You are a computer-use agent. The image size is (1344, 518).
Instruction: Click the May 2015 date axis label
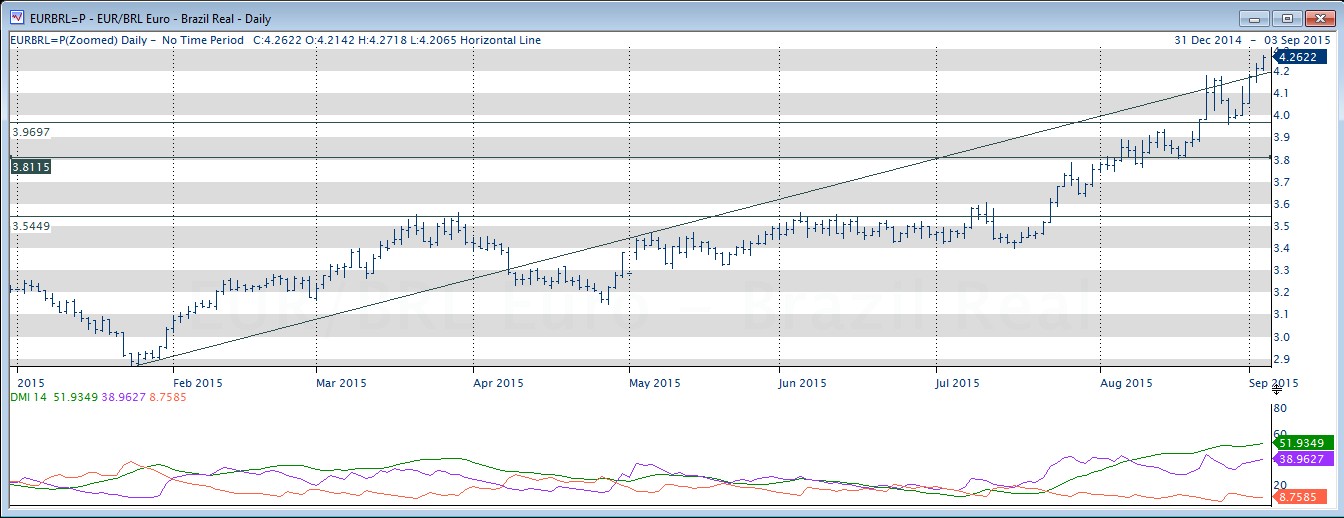(655, 383)
